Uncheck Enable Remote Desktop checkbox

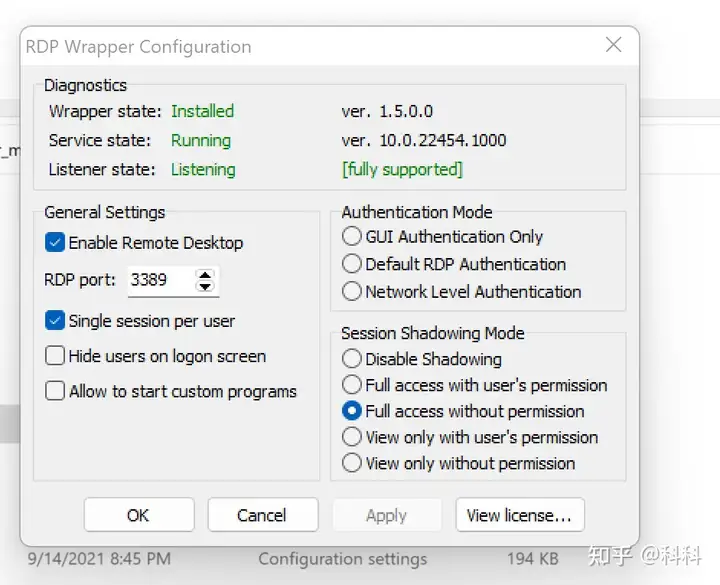(x=55, y=242)
